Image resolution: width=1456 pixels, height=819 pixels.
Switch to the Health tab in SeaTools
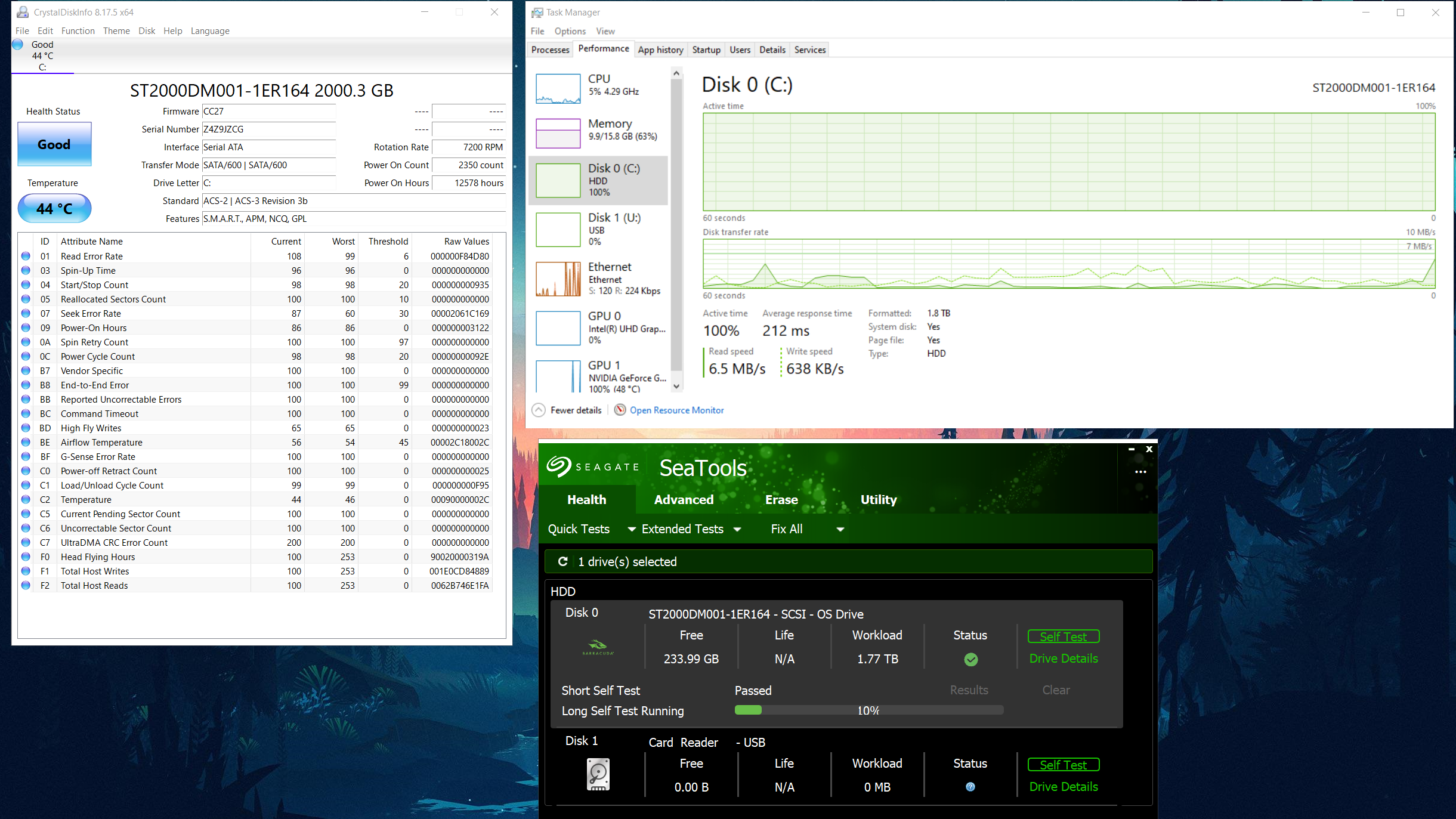click(586, 499)
